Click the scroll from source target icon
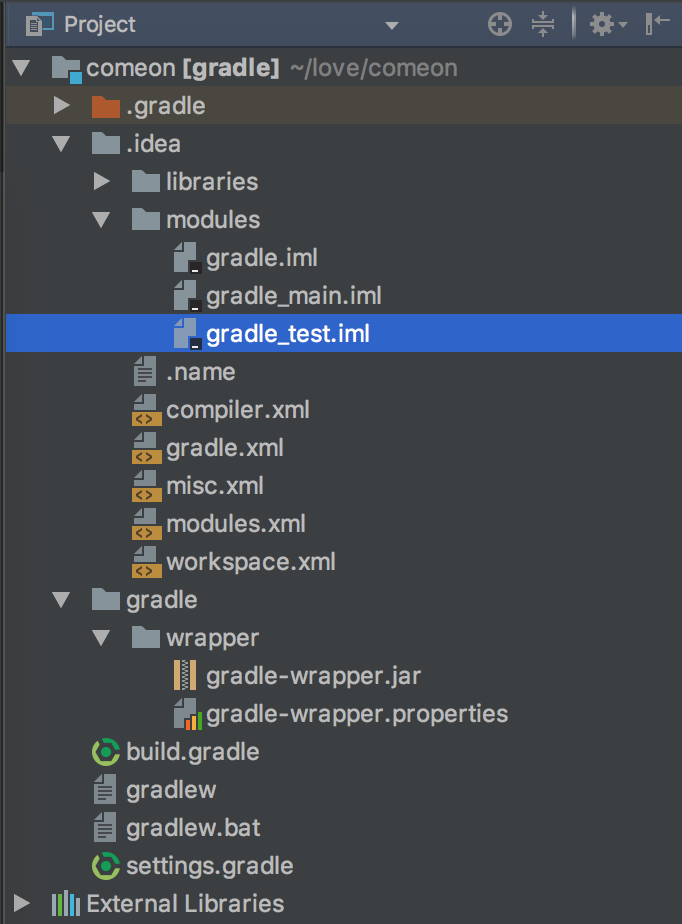Image resolution: width=682 pixels, height=924 pixels. [500, 24]
